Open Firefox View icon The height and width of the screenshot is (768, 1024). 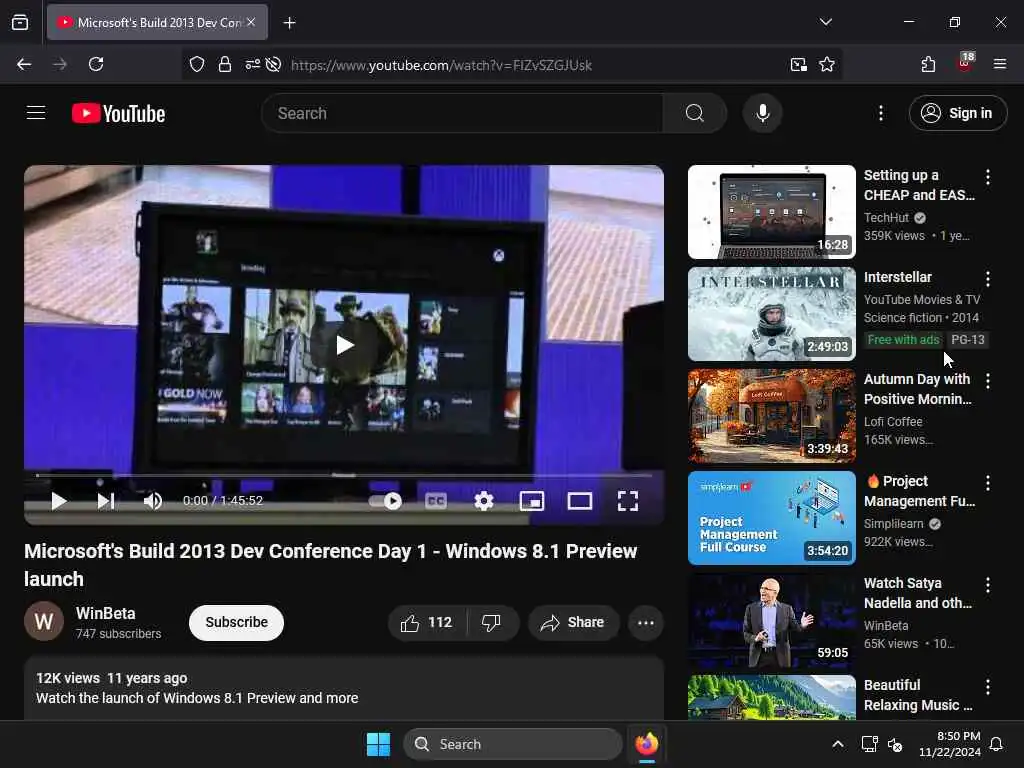(20, 22)
